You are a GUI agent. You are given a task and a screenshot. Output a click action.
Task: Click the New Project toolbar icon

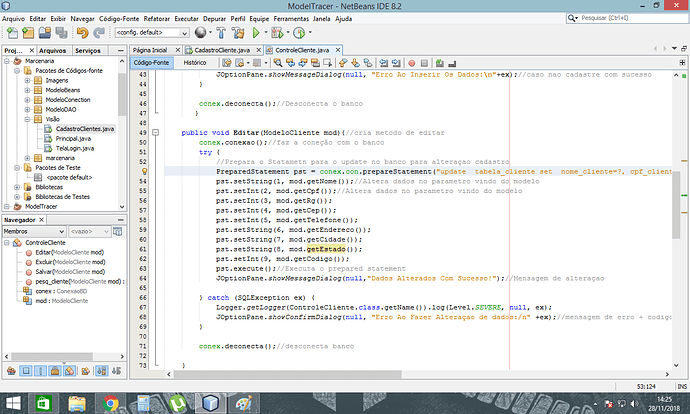coord(28,33)
